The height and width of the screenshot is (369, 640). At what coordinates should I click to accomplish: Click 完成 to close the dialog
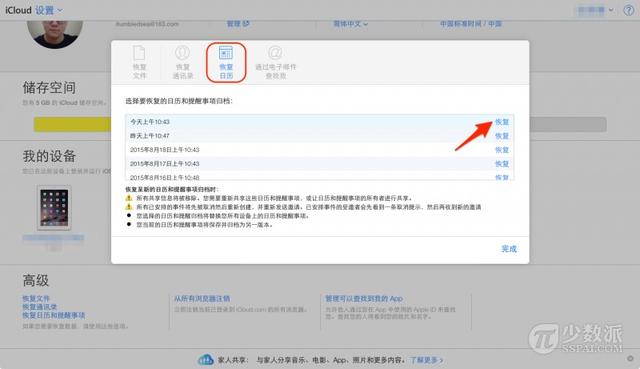(x=509, y=249)
